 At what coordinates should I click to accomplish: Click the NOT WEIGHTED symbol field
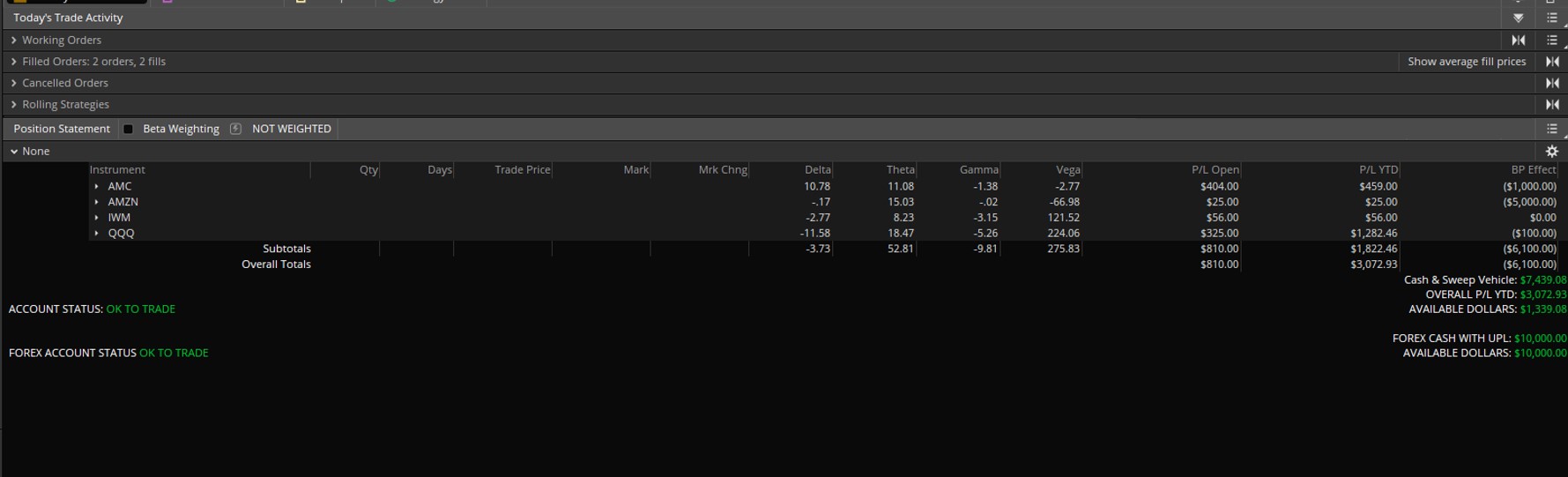(x=292, y=129)
